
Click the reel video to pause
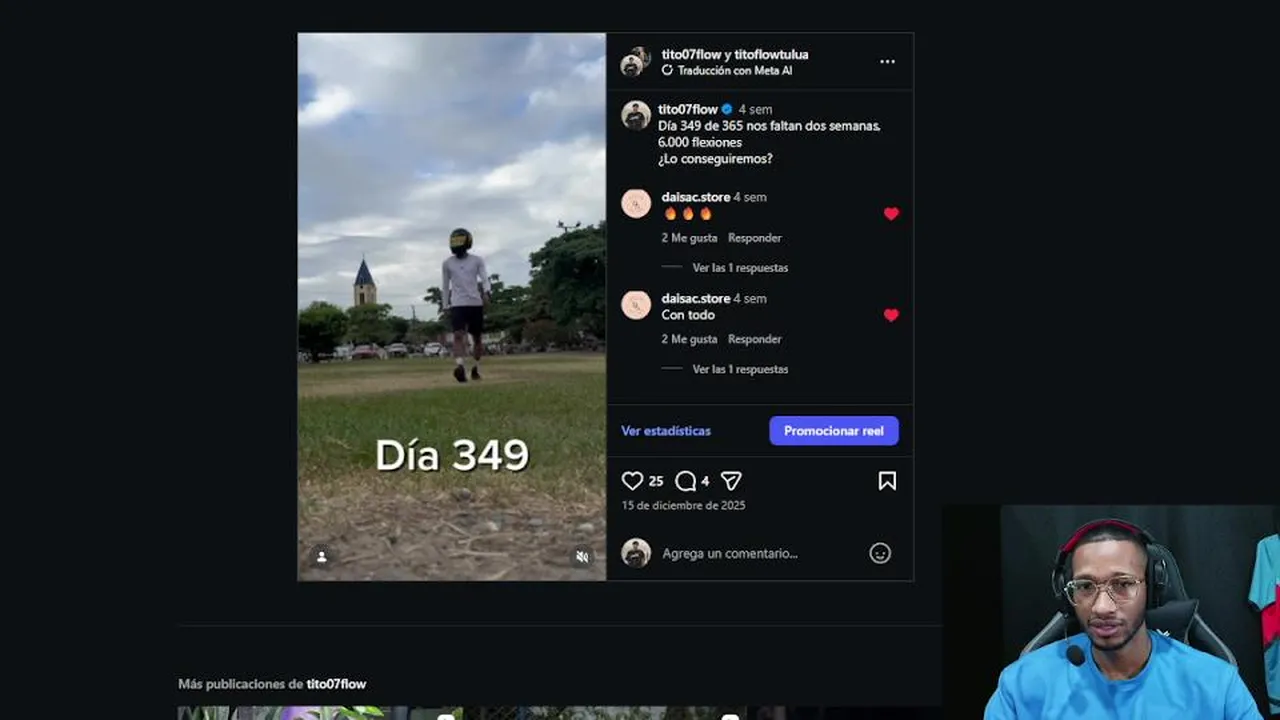click(x=452, y=307)
